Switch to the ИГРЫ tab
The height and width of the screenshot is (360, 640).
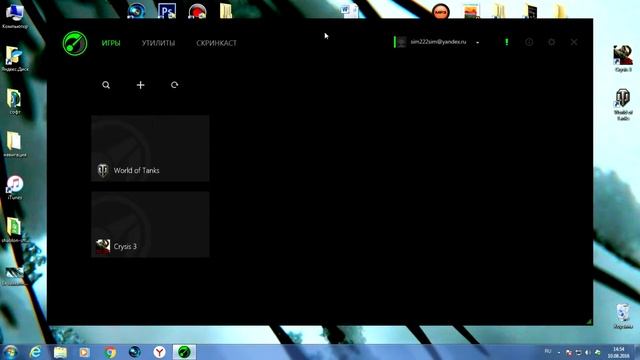(x=111, y=43)
